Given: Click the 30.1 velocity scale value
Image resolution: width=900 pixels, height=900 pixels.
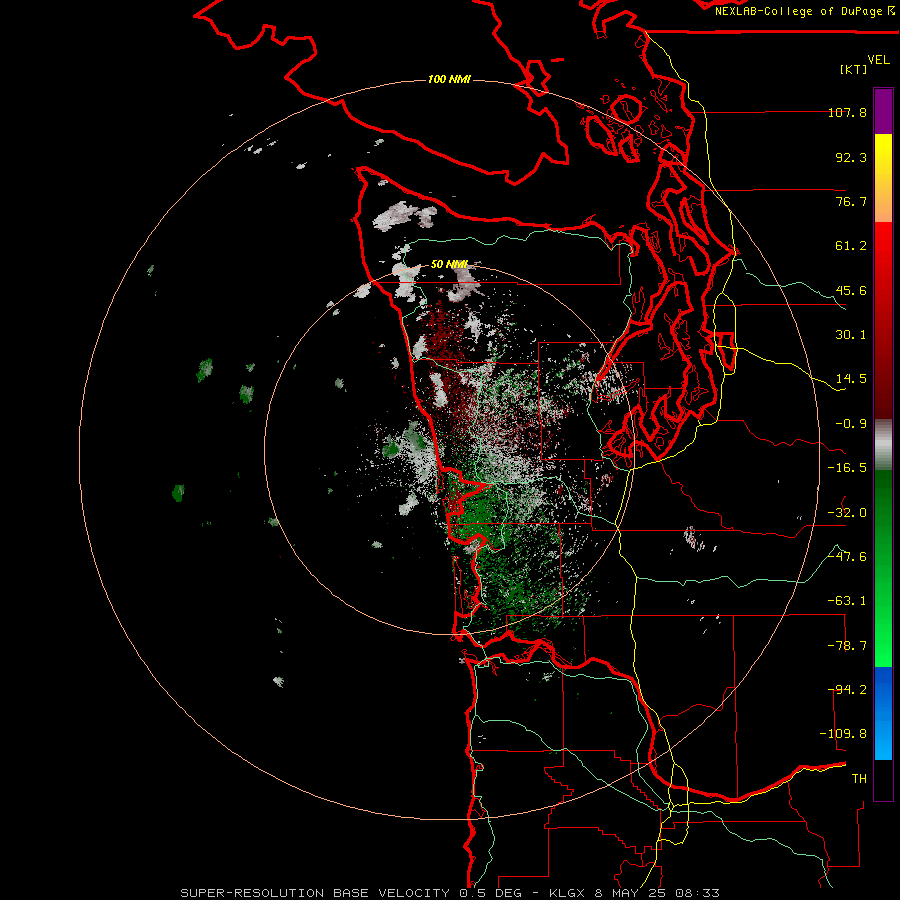Looking at the screenshot, I should [851, 335].
